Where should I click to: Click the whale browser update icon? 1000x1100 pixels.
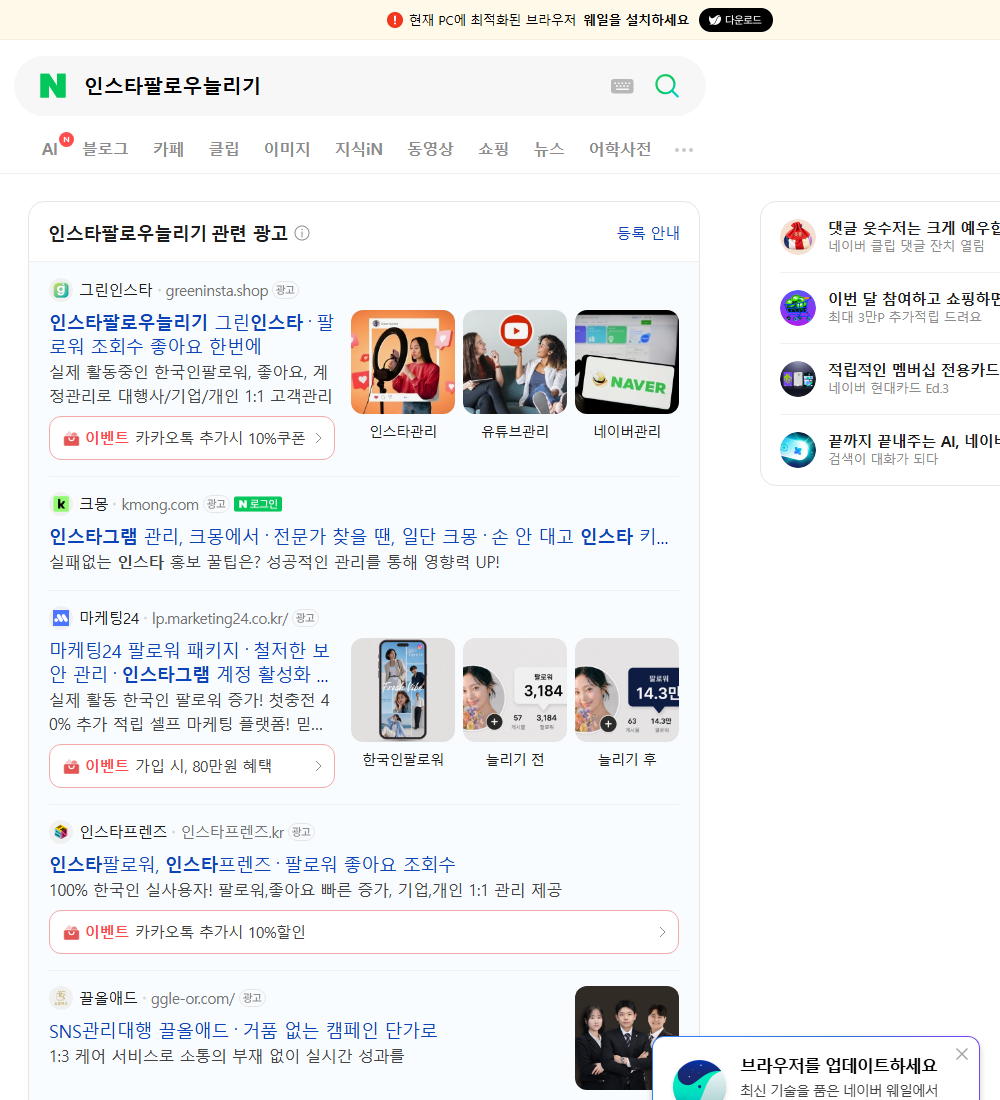pos(699,1080)
